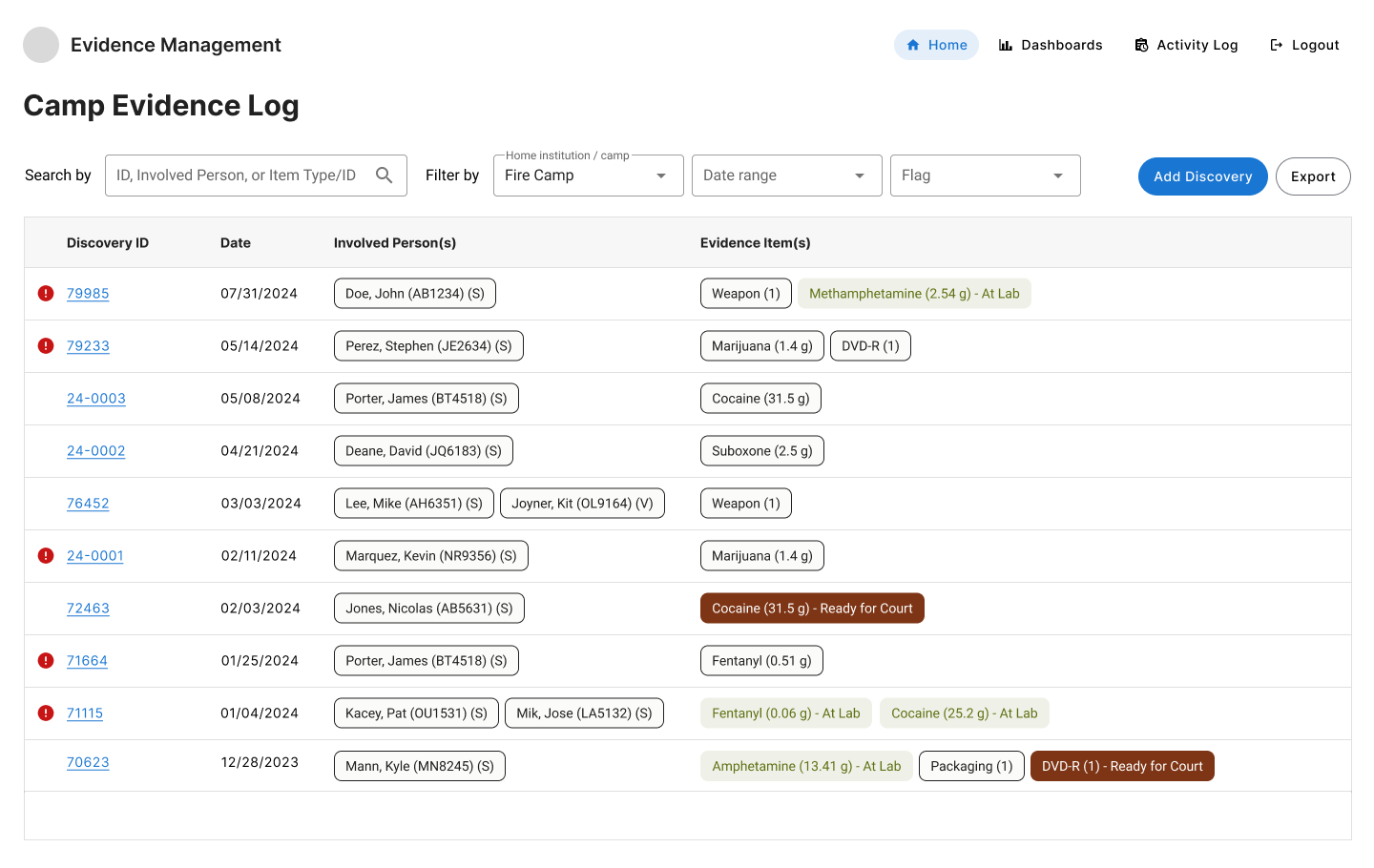Click the Evidence Item(s) column header
This screenshot has width=1374, height=868.
(x=756, y=243)
